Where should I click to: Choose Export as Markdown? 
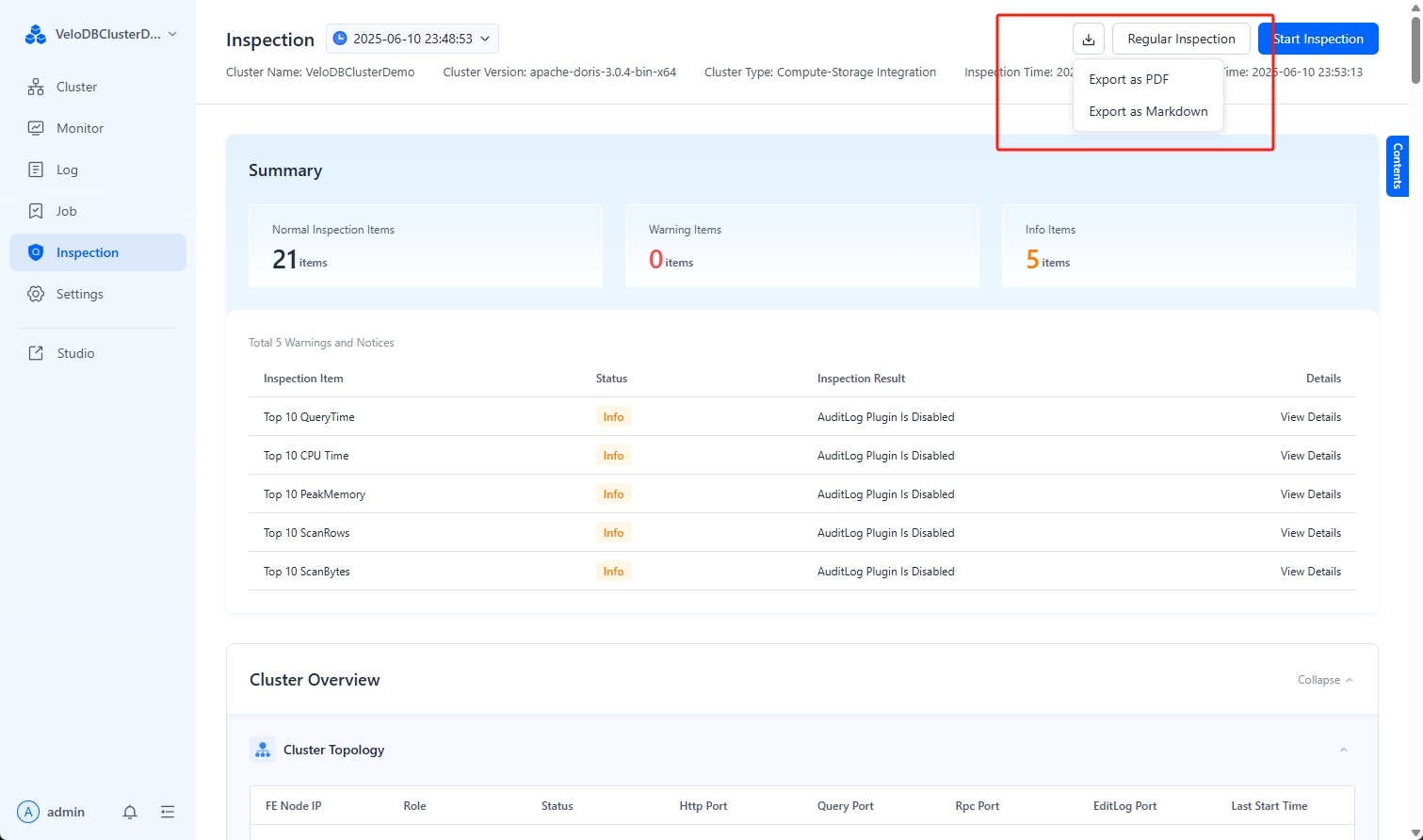pos(1148,111)
